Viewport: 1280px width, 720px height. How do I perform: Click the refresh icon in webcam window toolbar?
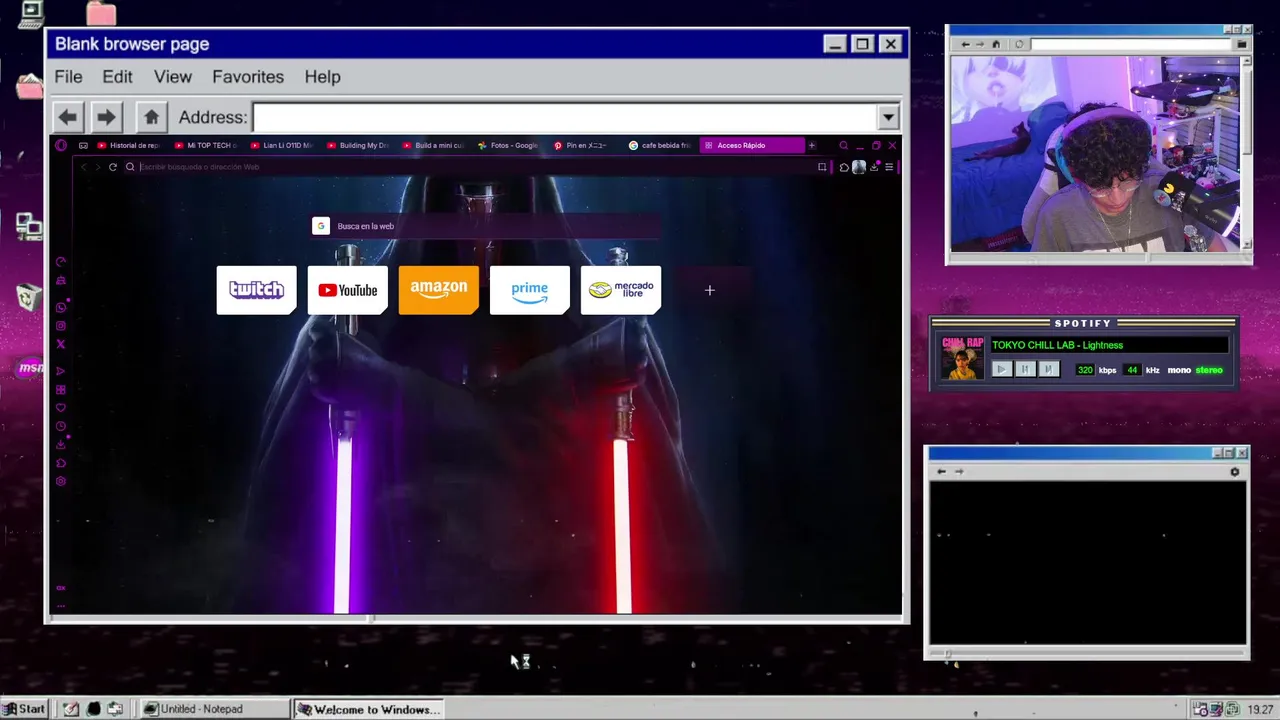click(1019, 44)
